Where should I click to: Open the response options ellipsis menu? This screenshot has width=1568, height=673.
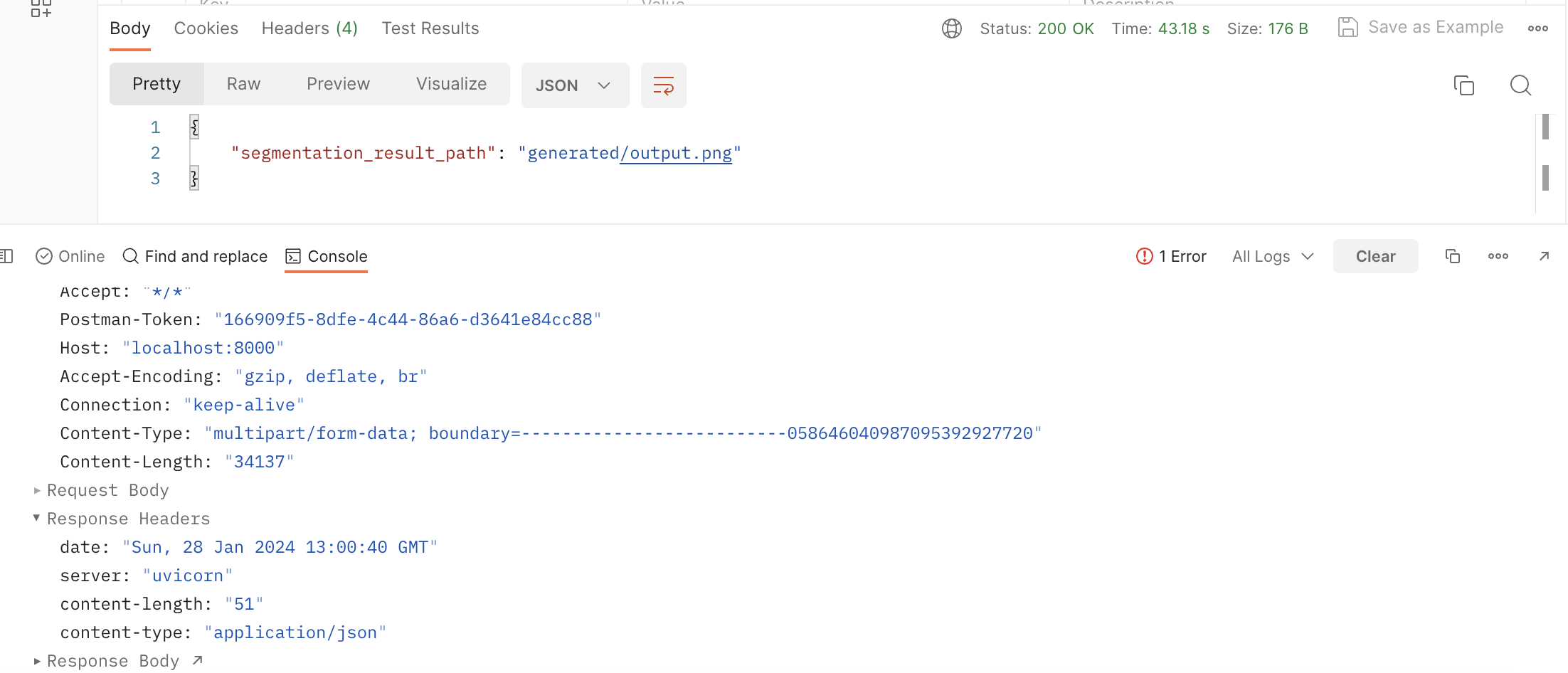tap(1537, 28)
